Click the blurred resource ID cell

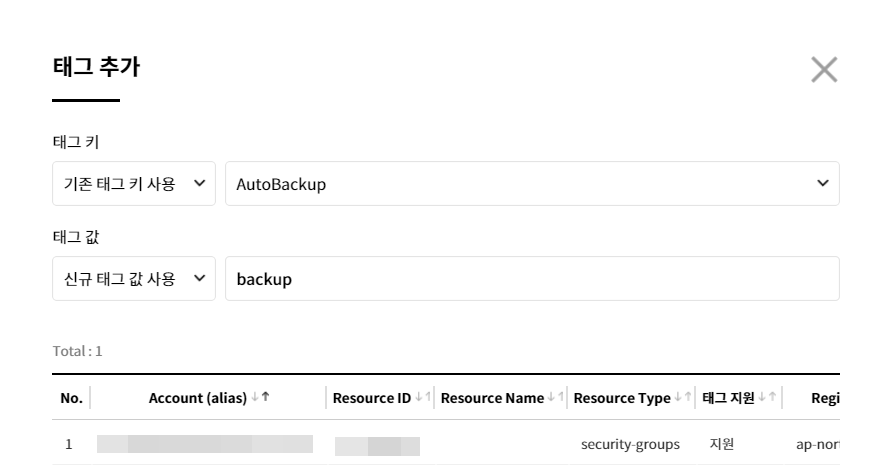(x=377, y=444)
